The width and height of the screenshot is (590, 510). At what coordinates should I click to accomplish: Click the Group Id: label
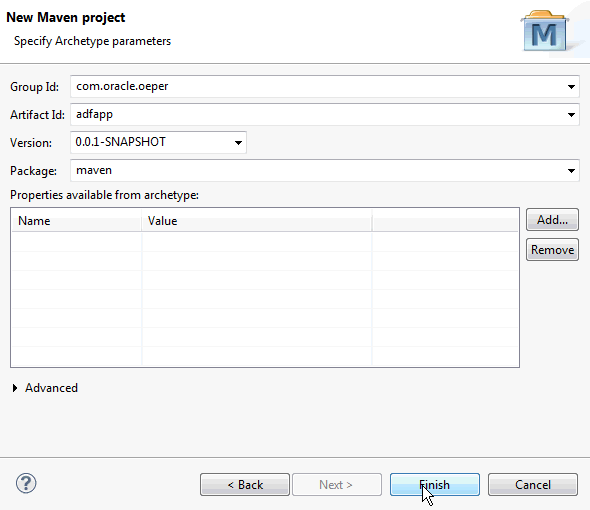pos(34,87)
